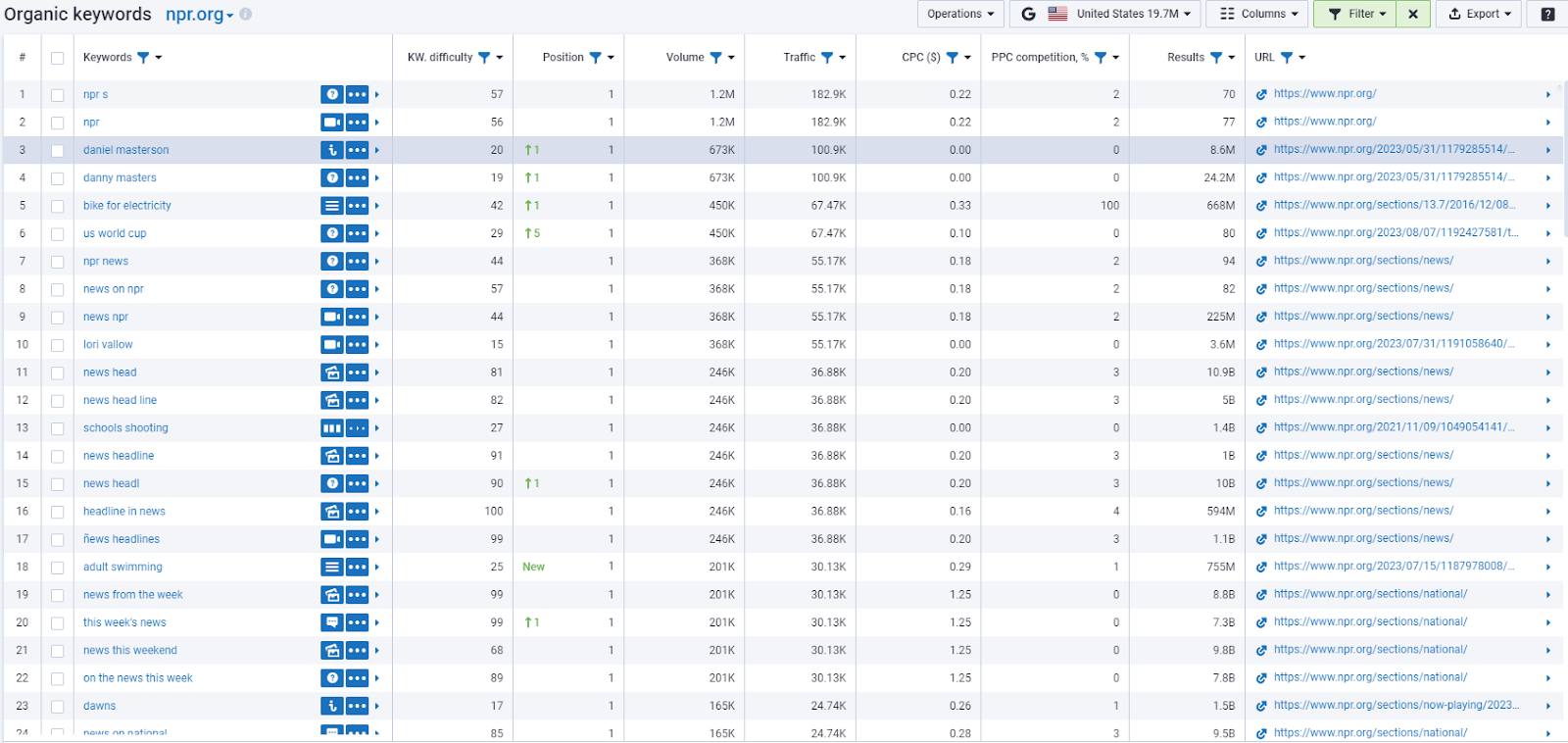Click the CPC column filter funnel
The width and height of the screenshot is (1568, 743).
(952, 58)
